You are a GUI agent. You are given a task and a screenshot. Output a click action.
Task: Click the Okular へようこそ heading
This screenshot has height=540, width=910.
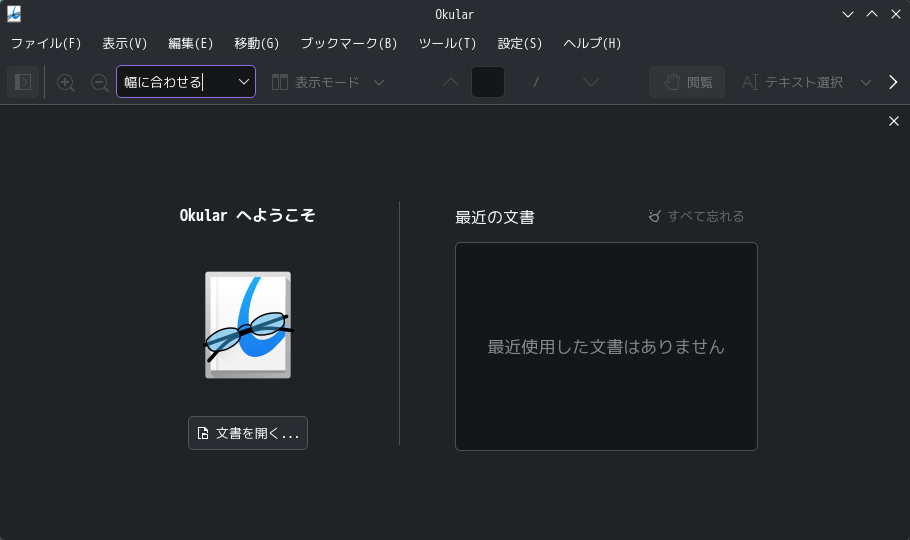[247, 215]
